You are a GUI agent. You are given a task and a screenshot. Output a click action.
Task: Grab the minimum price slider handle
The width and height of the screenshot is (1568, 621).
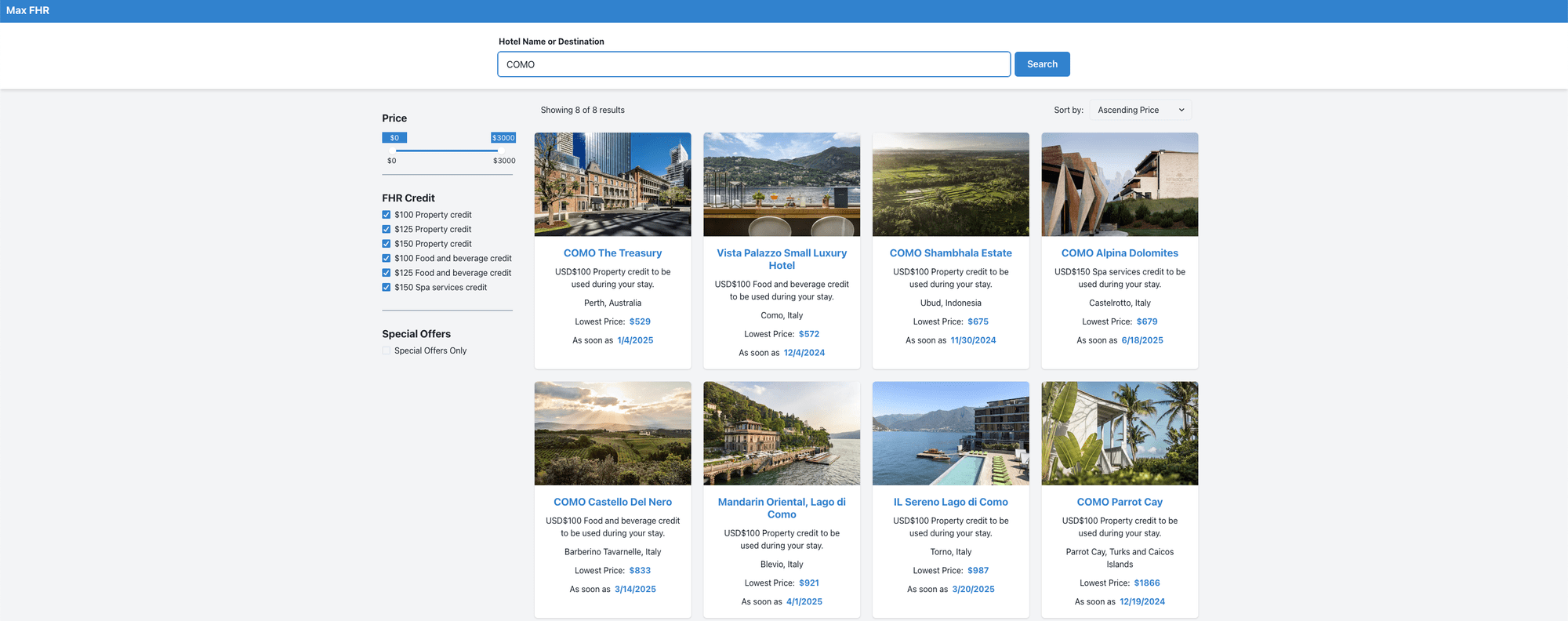click(393, 151)
